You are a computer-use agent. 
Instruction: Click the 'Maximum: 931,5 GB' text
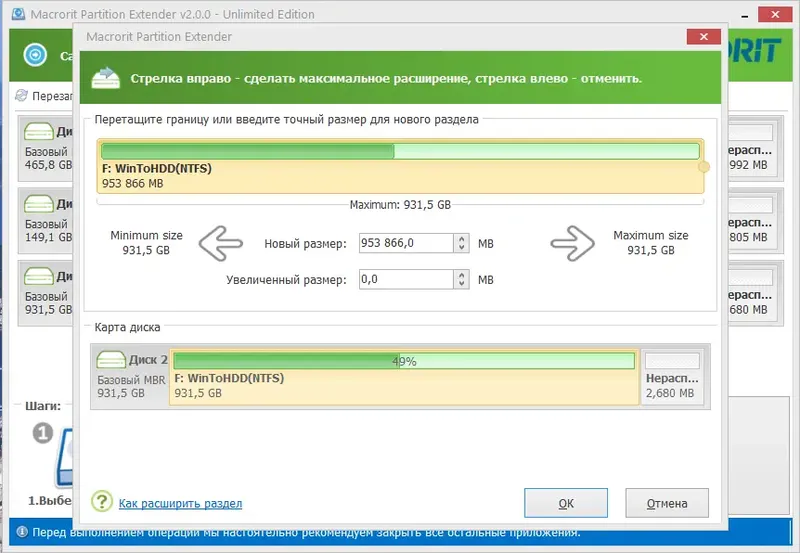click(400, 205)
